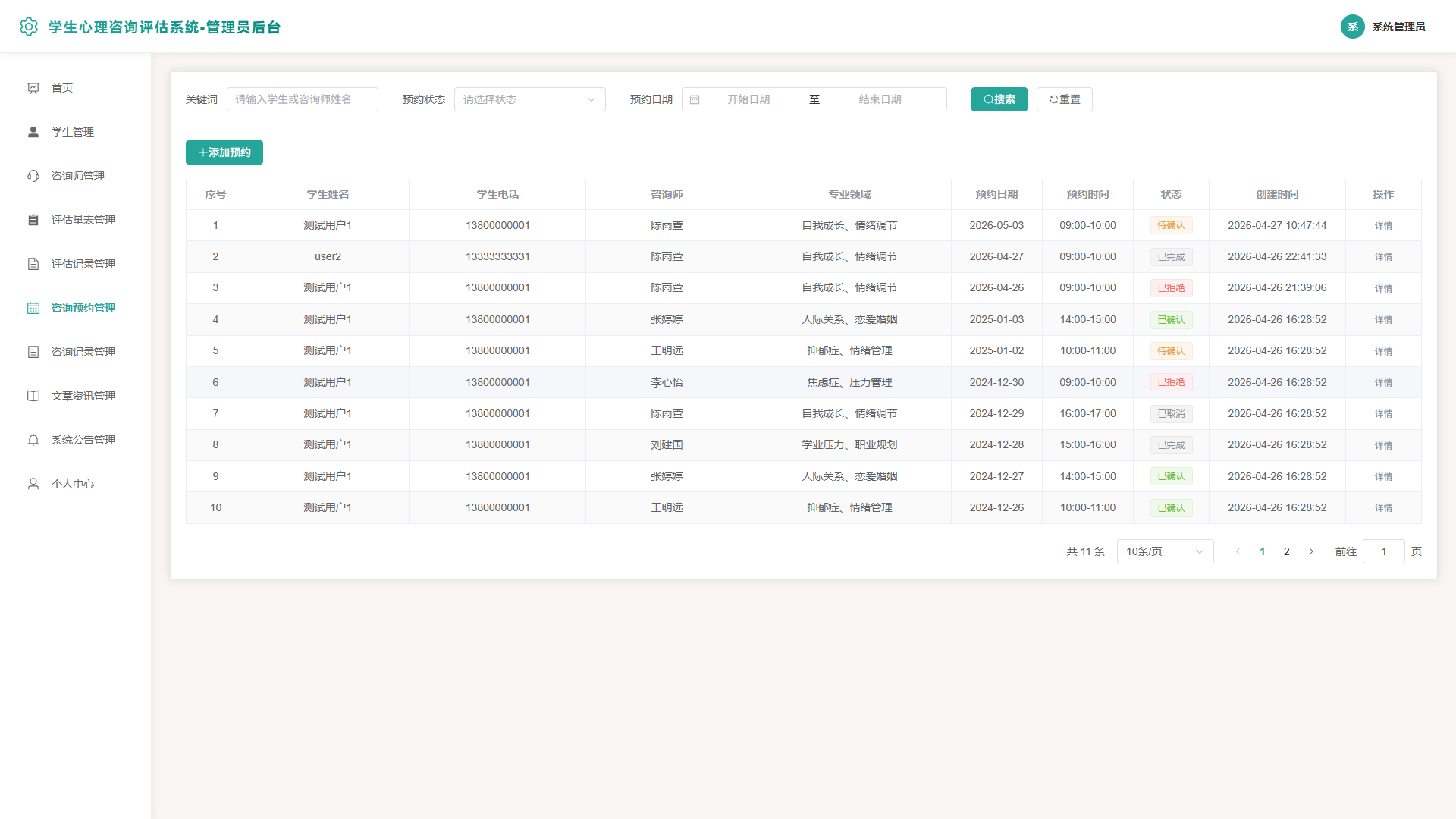Click the 添加预约 button
1456x819 pixels.
click(224, 152)
